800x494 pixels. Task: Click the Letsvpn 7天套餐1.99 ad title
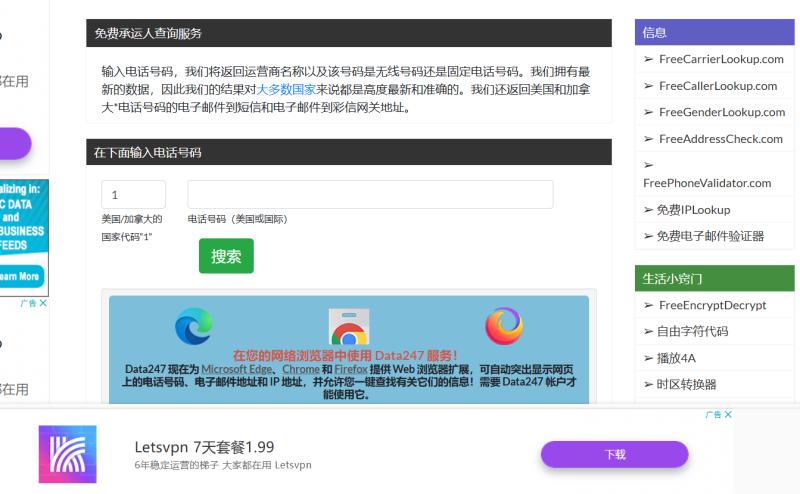204,447
